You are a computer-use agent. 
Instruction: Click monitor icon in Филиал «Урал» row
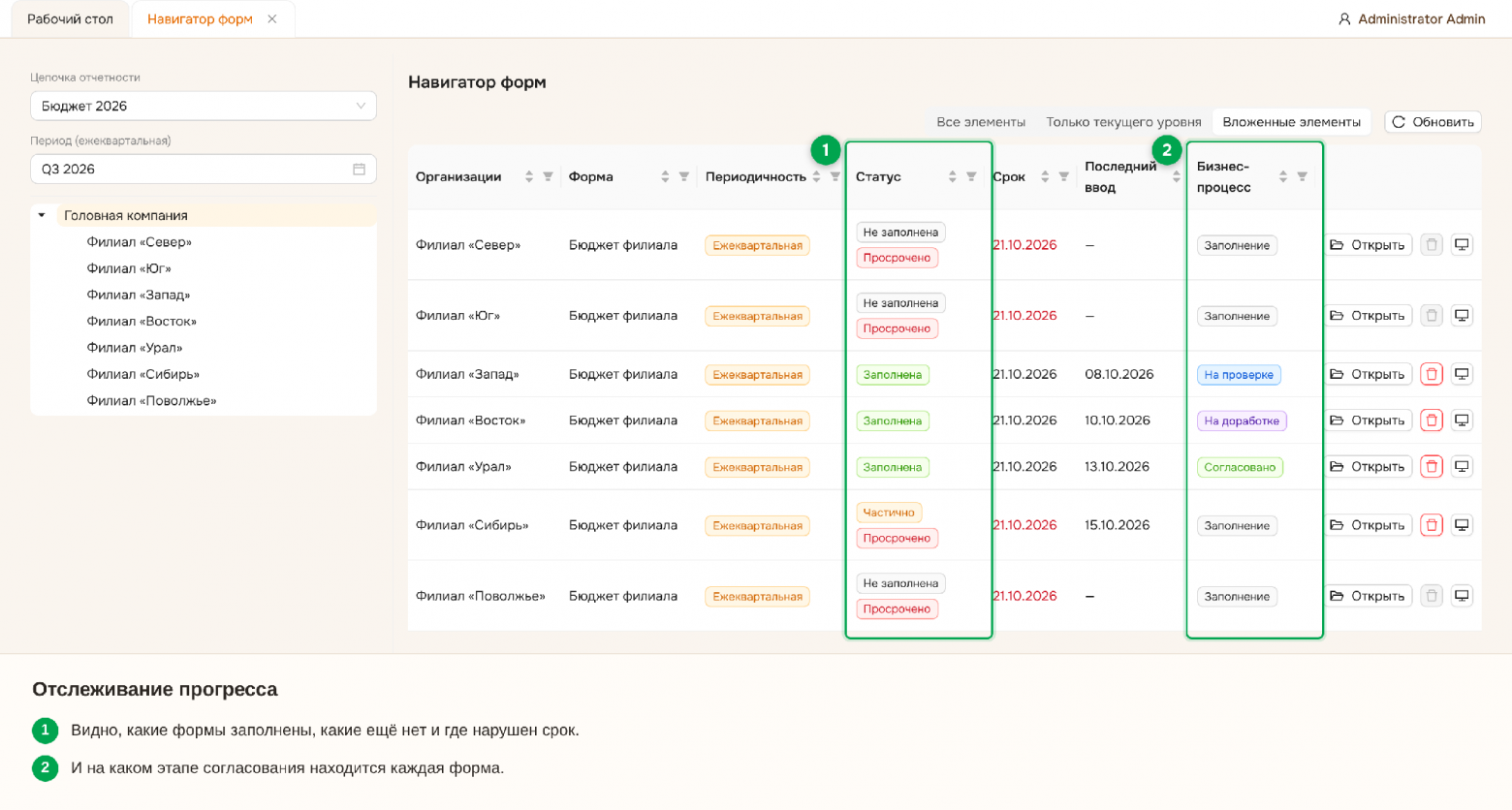1462,467
